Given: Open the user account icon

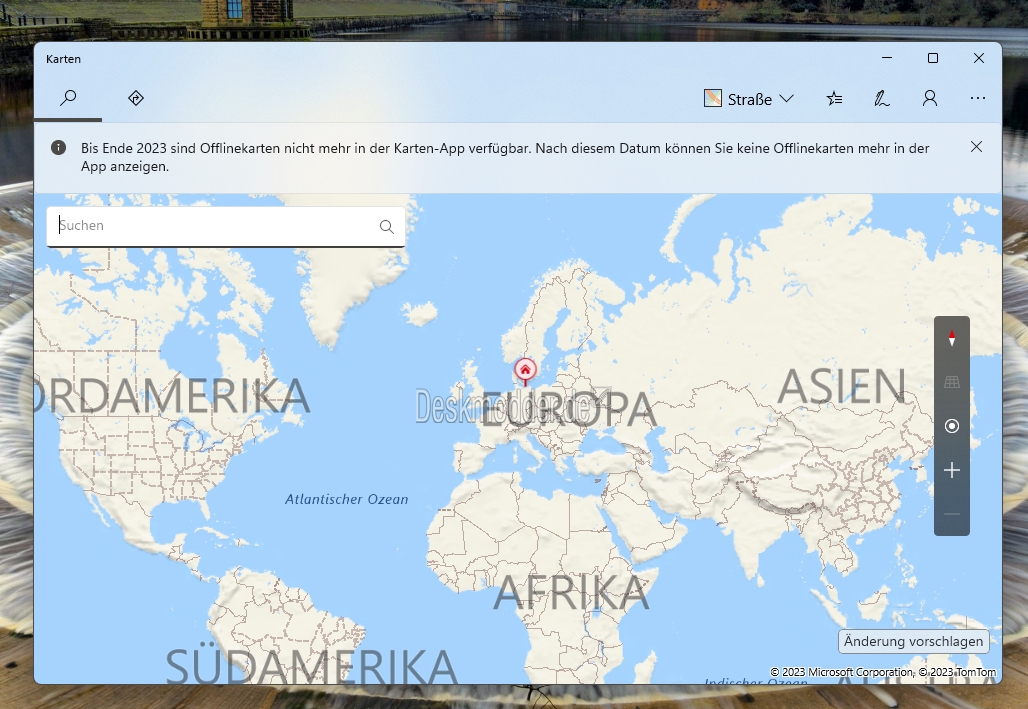Looking at the screenshot, I should point(930,99).
